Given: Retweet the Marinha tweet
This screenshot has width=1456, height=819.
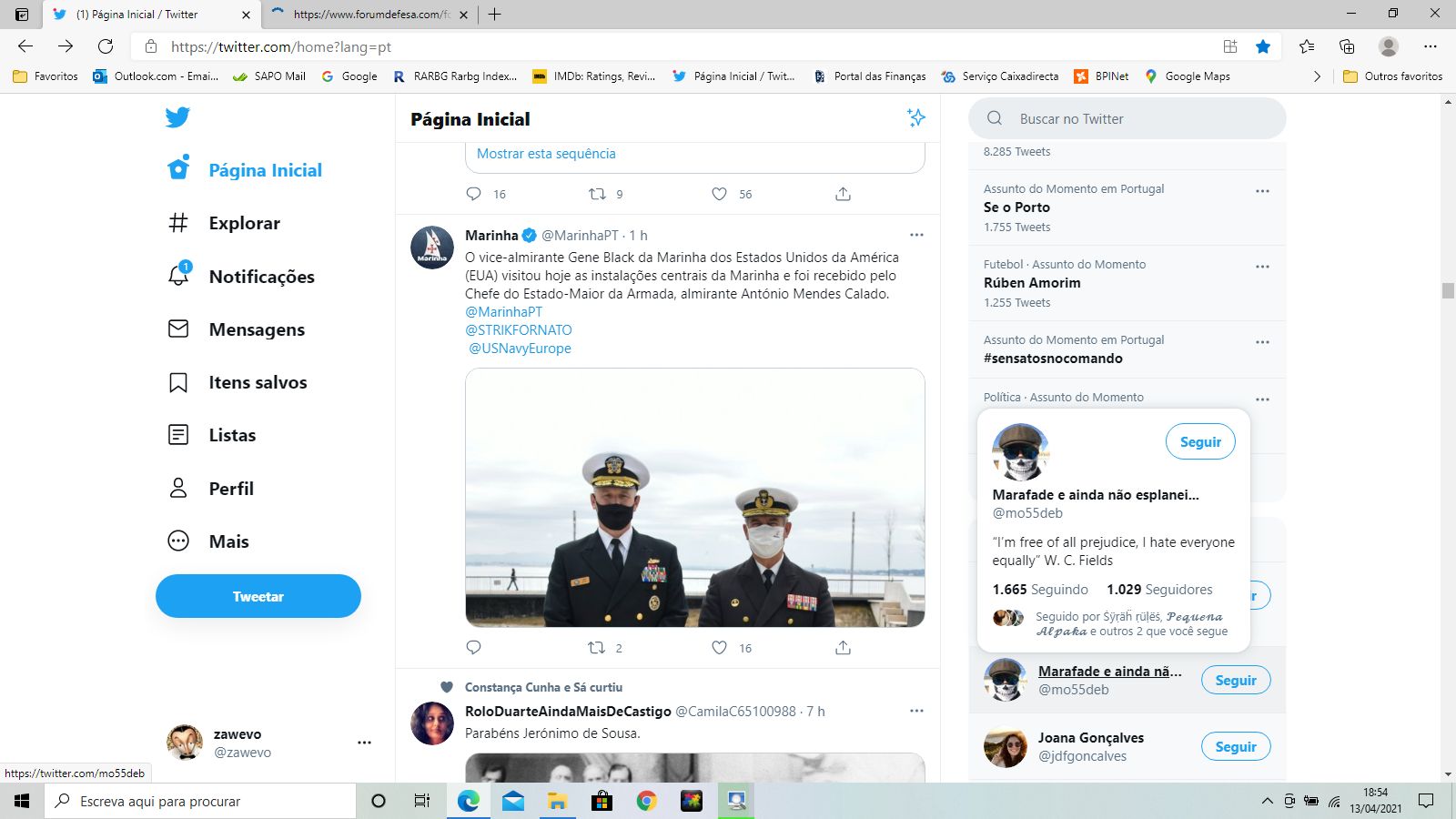Looking at the screenshot, I should click(597, 648).
